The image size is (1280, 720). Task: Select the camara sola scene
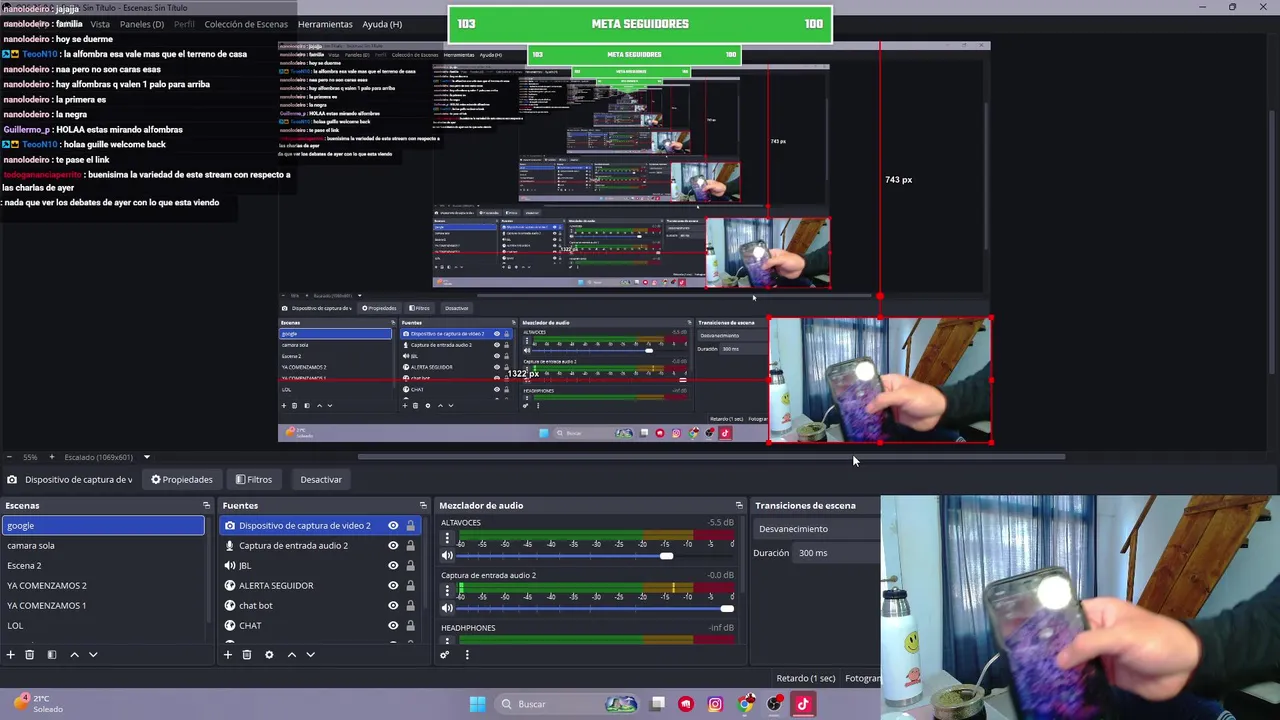click(x=103, y=546)
